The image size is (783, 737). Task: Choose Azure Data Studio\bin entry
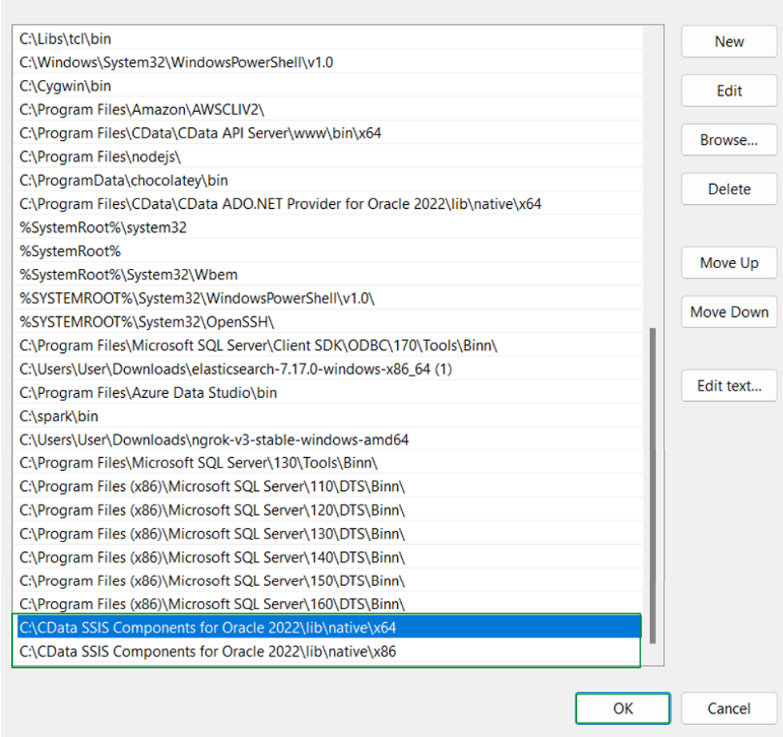[328, 392]
